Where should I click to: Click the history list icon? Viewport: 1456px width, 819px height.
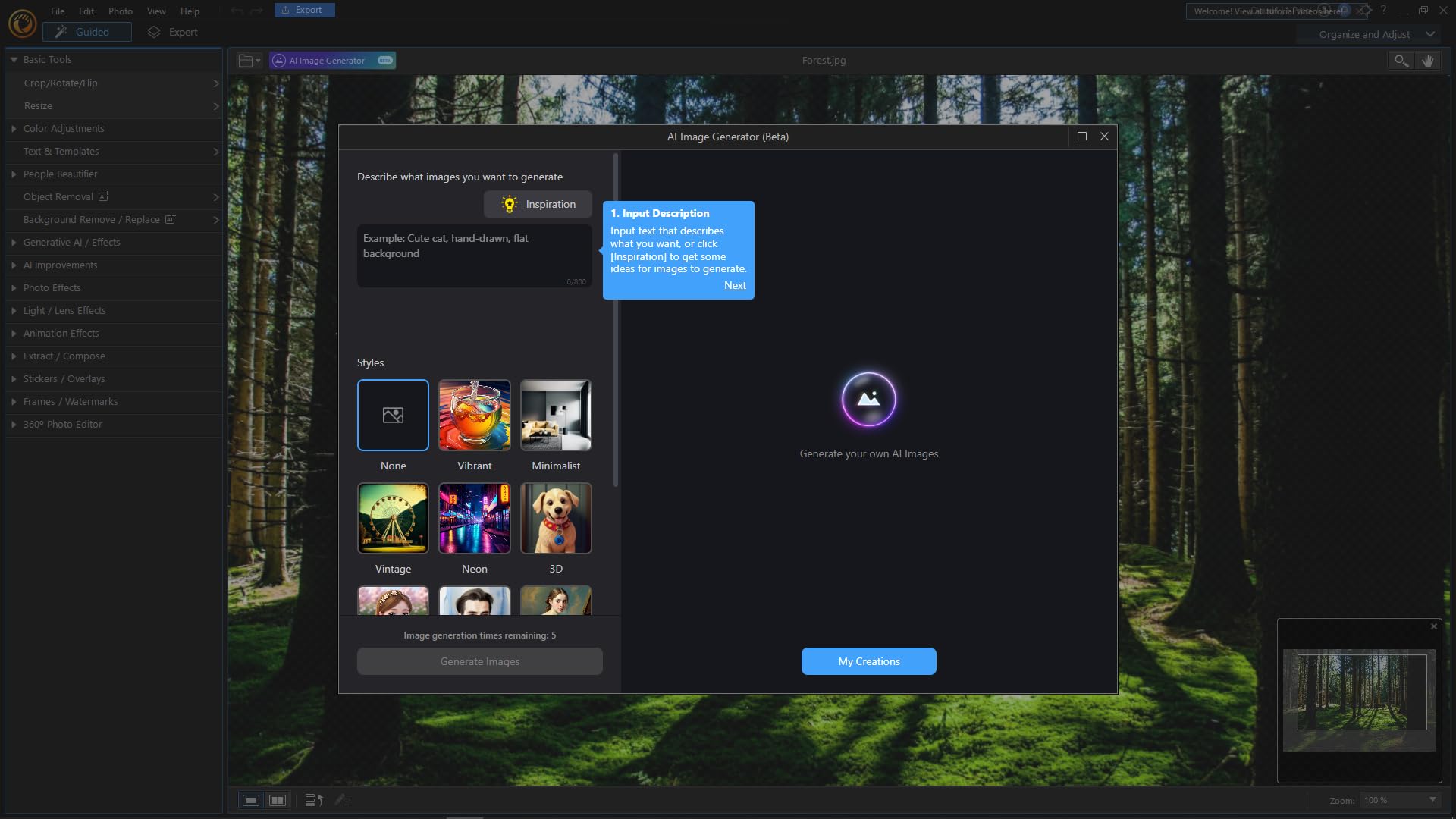(x=313, y=800)
